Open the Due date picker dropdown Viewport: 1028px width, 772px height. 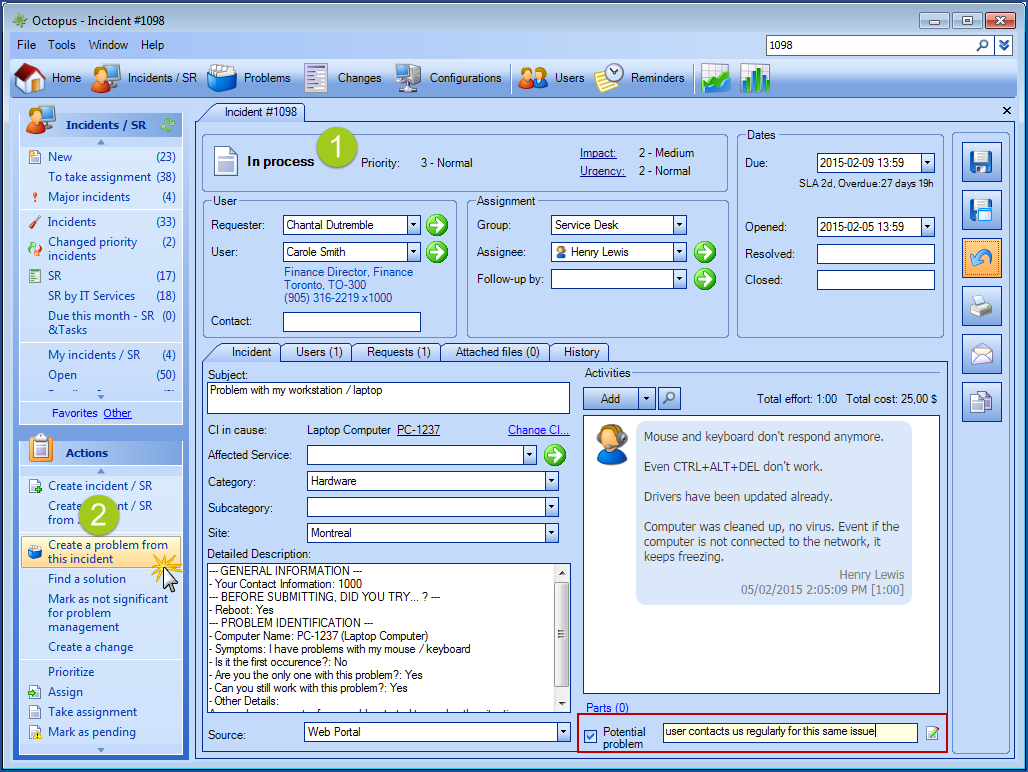click(x=927, y=163)
